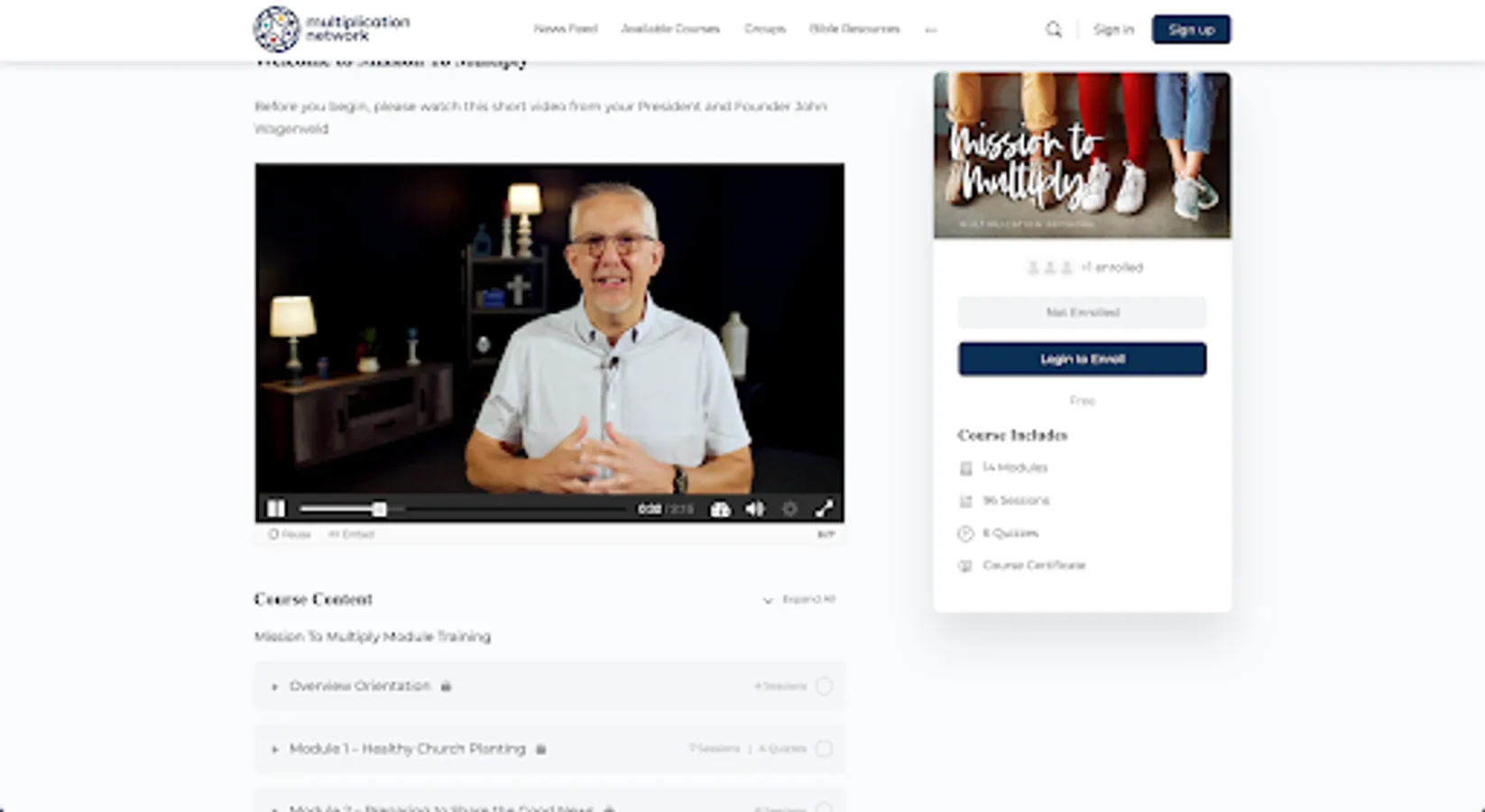Click the lock icon beside Overview Orientation
This screenshot has height=812, width=1485.
(x=446, y=687)
